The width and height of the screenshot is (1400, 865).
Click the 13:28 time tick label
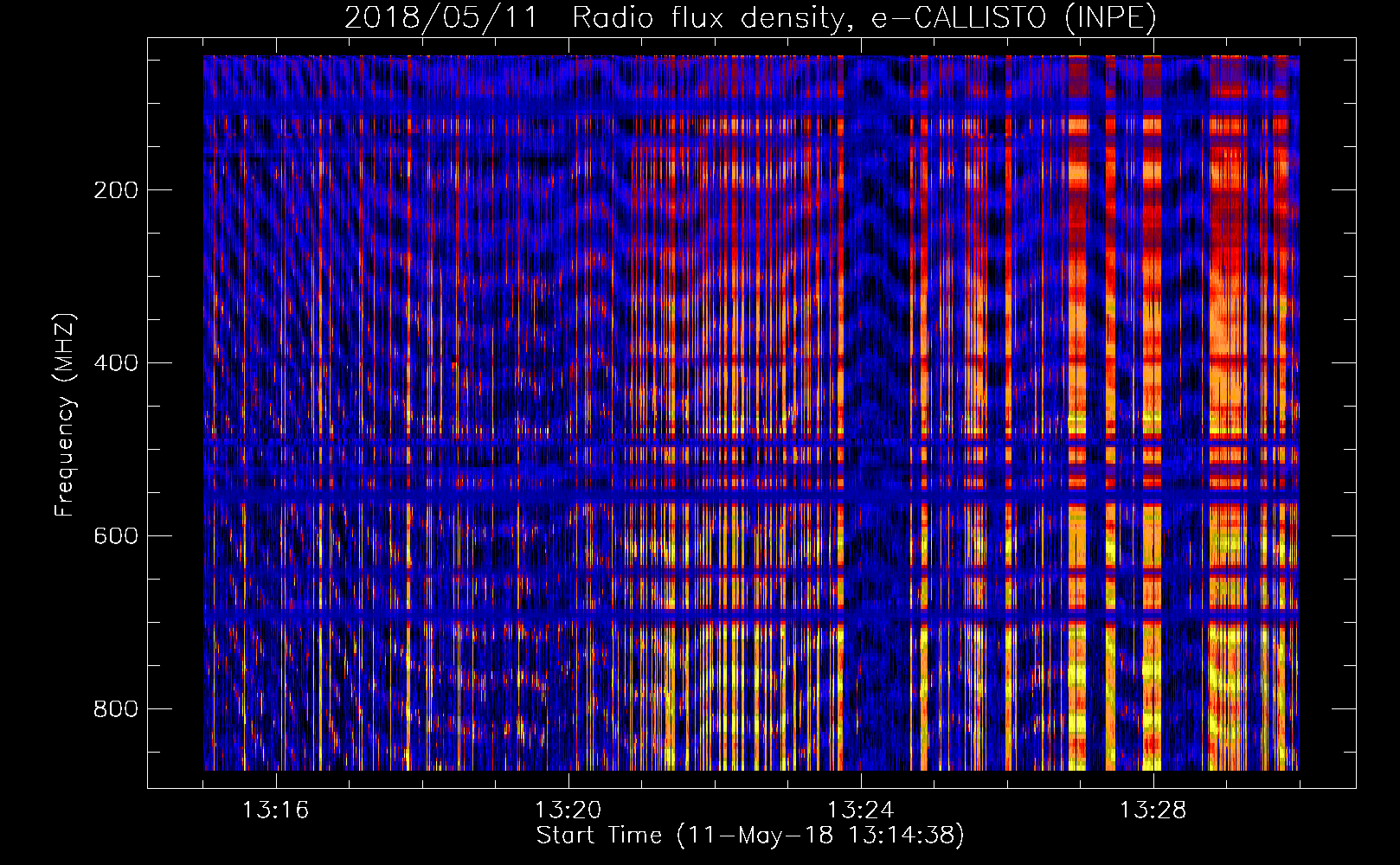[x=1153, y=811]
